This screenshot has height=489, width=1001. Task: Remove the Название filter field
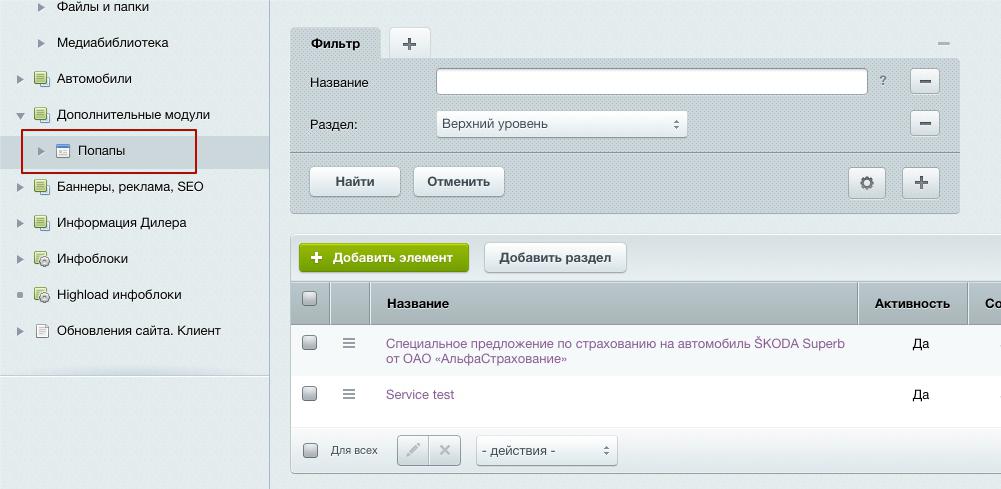(x=924, y=82)
